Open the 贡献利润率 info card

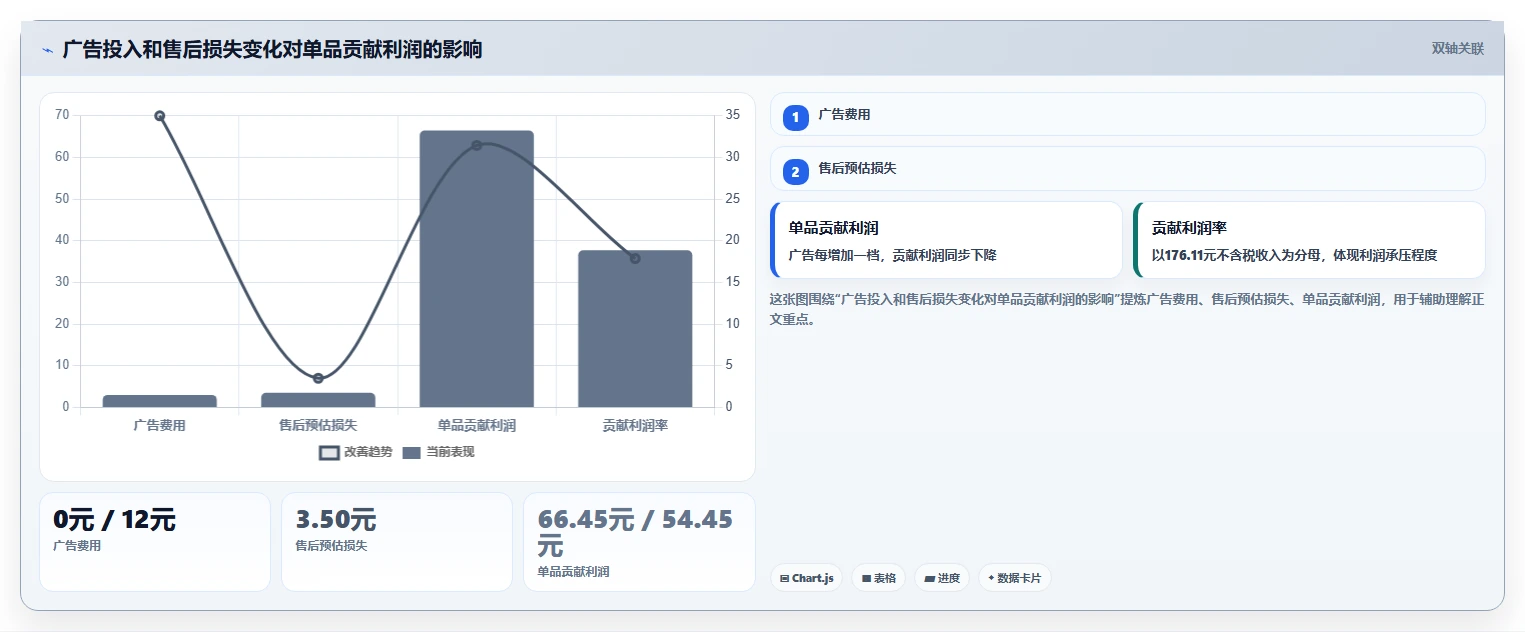coord(1309,240)
